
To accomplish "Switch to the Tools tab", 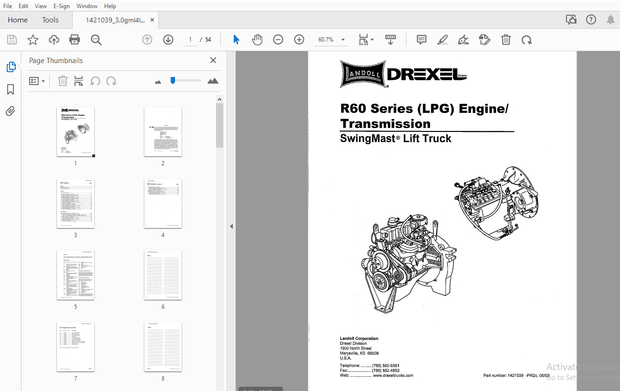I will [x=50, y=20].
